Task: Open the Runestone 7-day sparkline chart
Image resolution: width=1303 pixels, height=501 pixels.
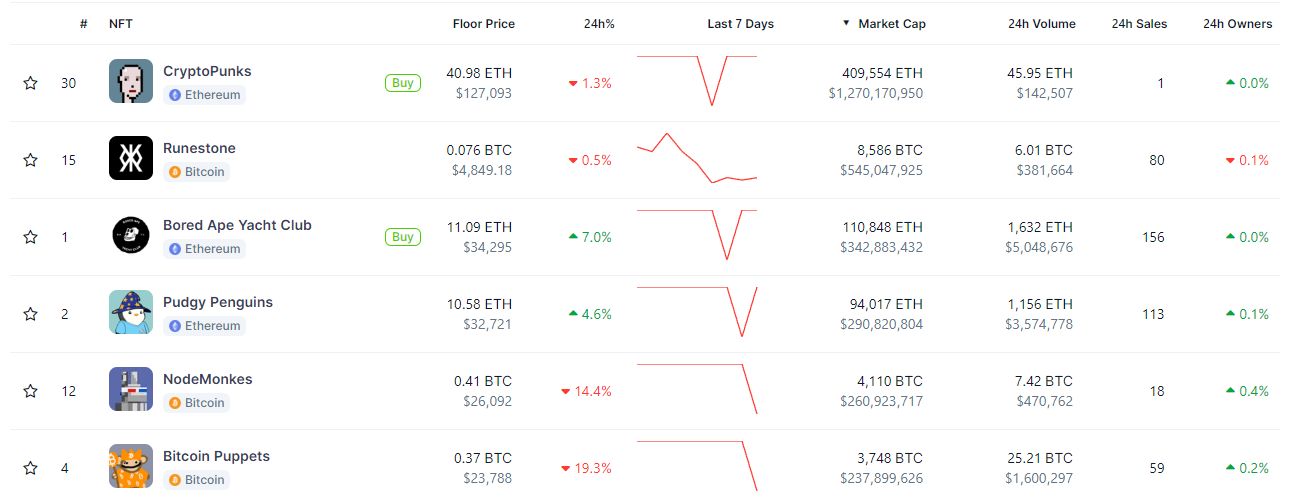Action: click(697, 158)
